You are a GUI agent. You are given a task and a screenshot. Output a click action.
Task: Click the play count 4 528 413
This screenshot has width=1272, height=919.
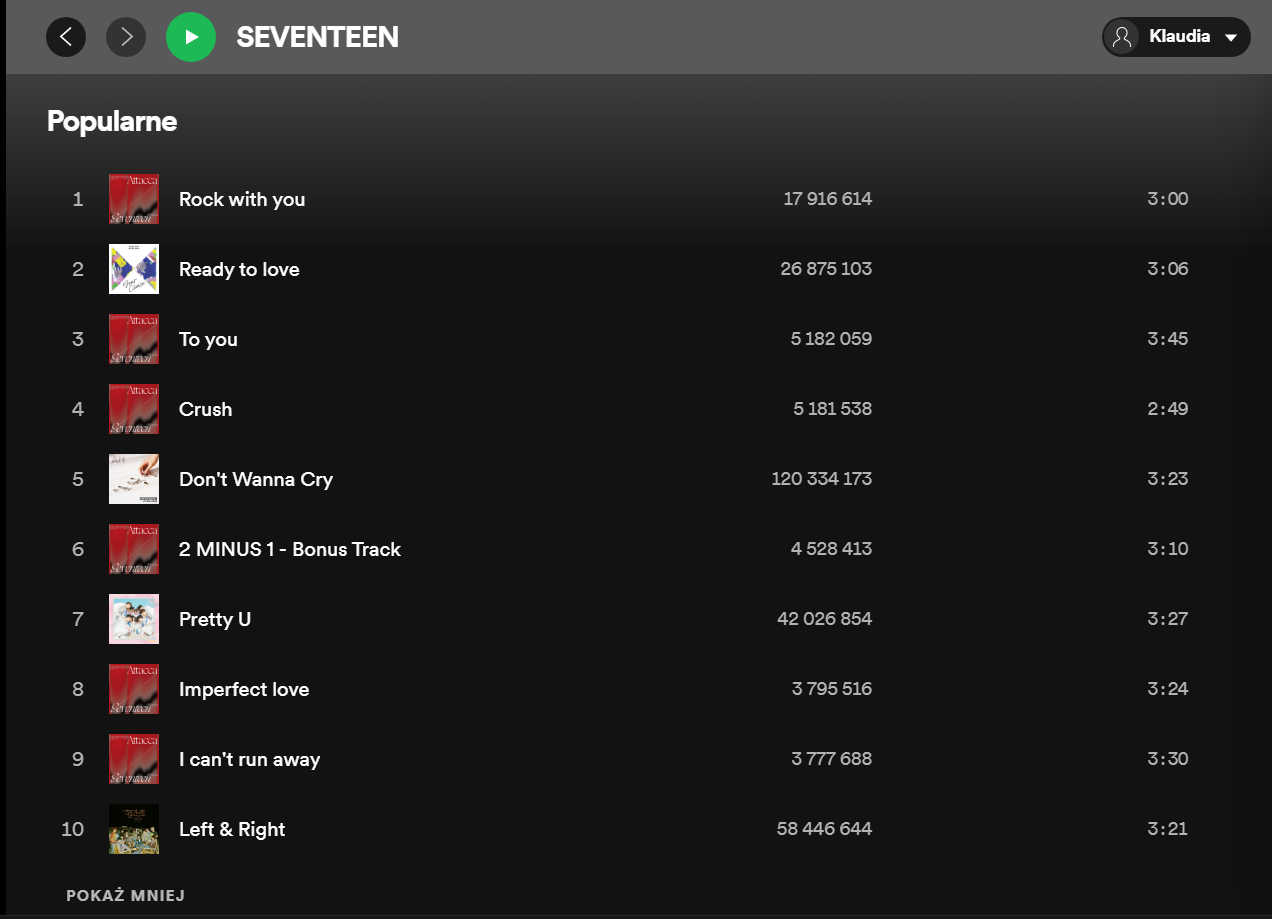[x=831, y=549]
